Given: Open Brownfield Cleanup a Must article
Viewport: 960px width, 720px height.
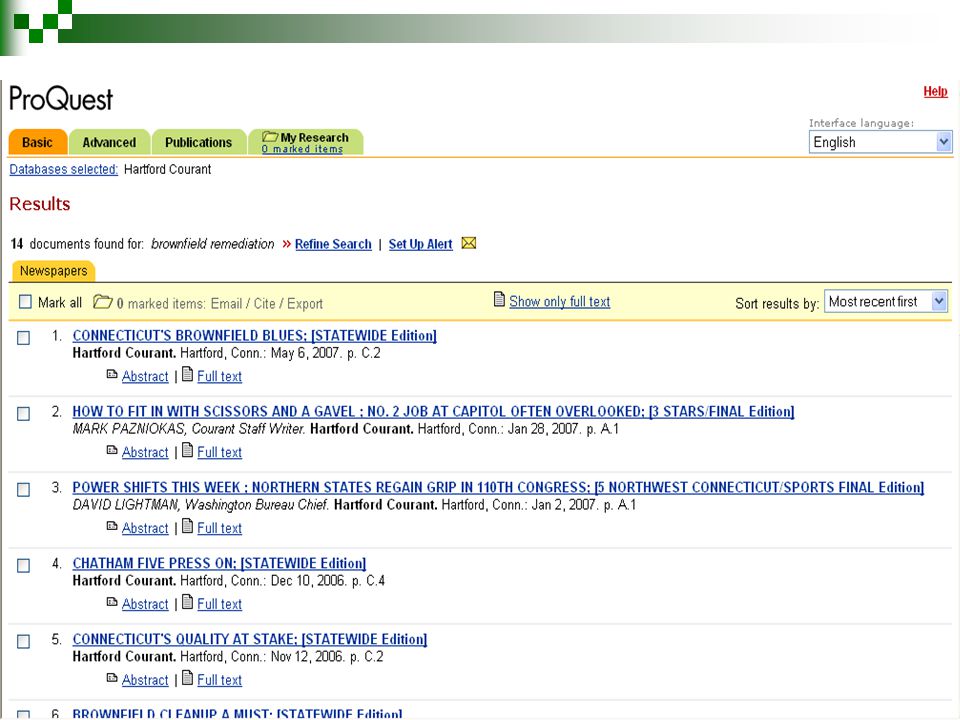Looking at the screenshot, I should [x=238, y=714].
